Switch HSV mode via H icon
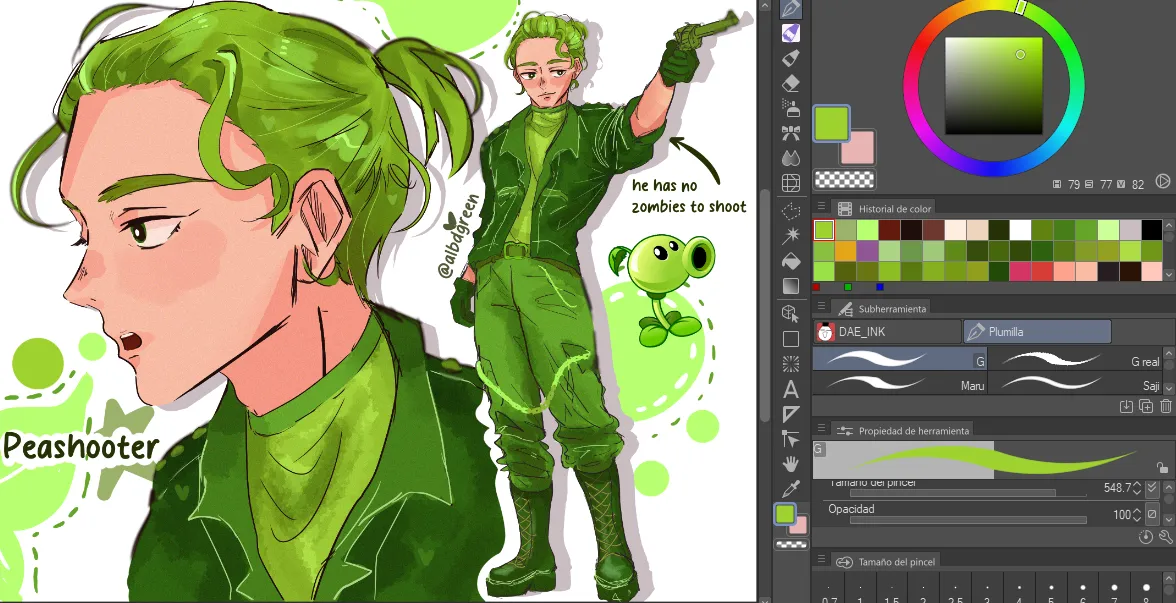The height and width of the screenshot is (603, 1176). click(1057, 184)
